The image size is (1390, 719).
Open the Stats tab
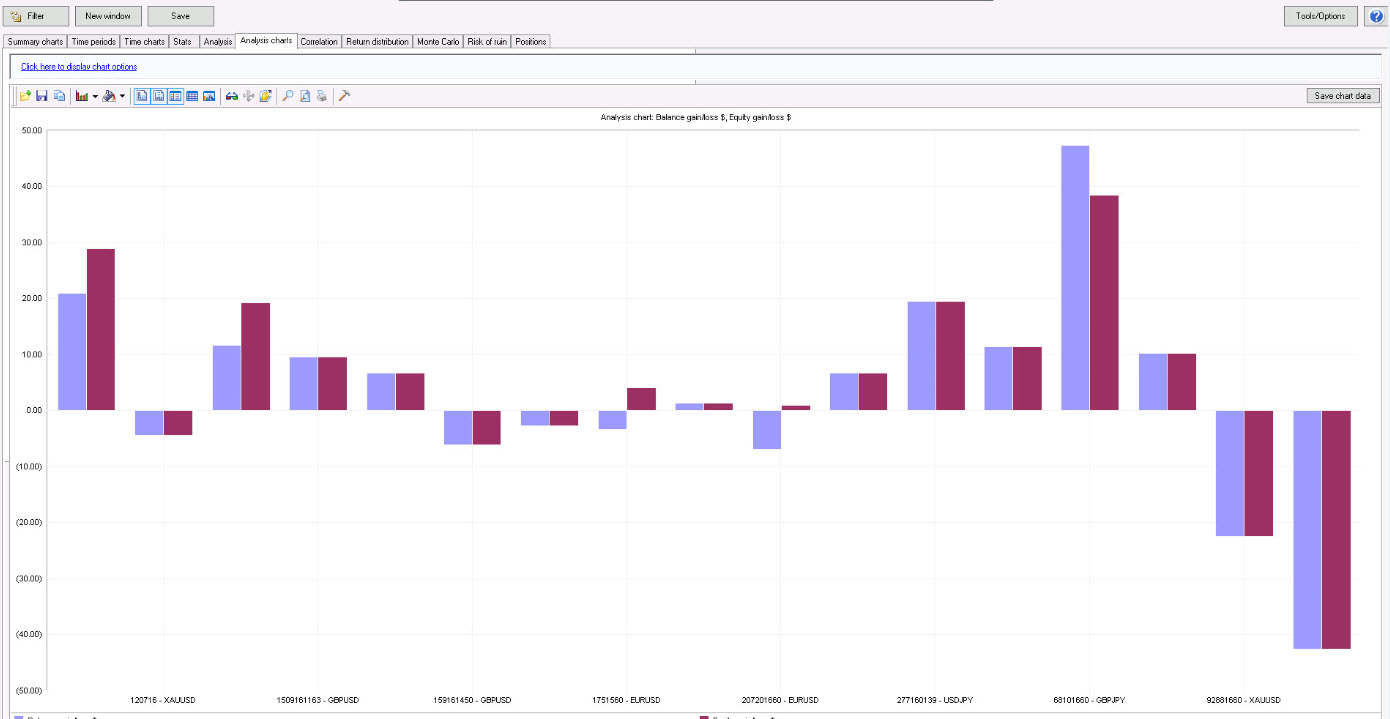[x=183, y=41]
